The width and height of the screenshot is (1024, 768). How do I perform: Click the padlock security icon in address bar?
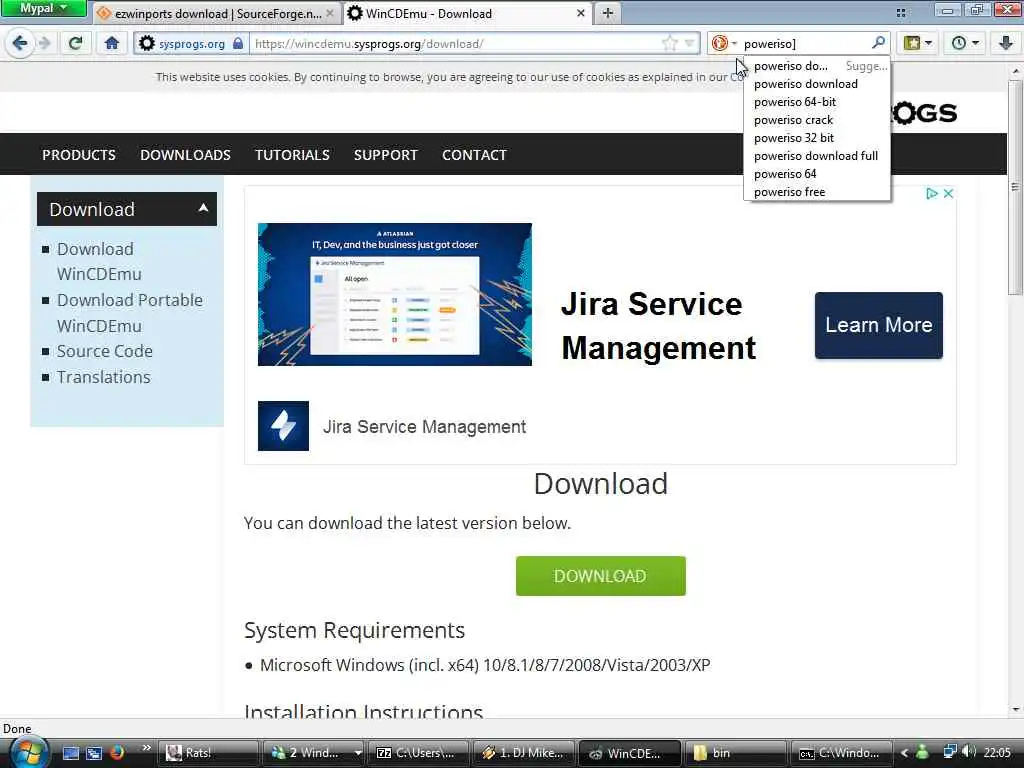coord(238,44)
